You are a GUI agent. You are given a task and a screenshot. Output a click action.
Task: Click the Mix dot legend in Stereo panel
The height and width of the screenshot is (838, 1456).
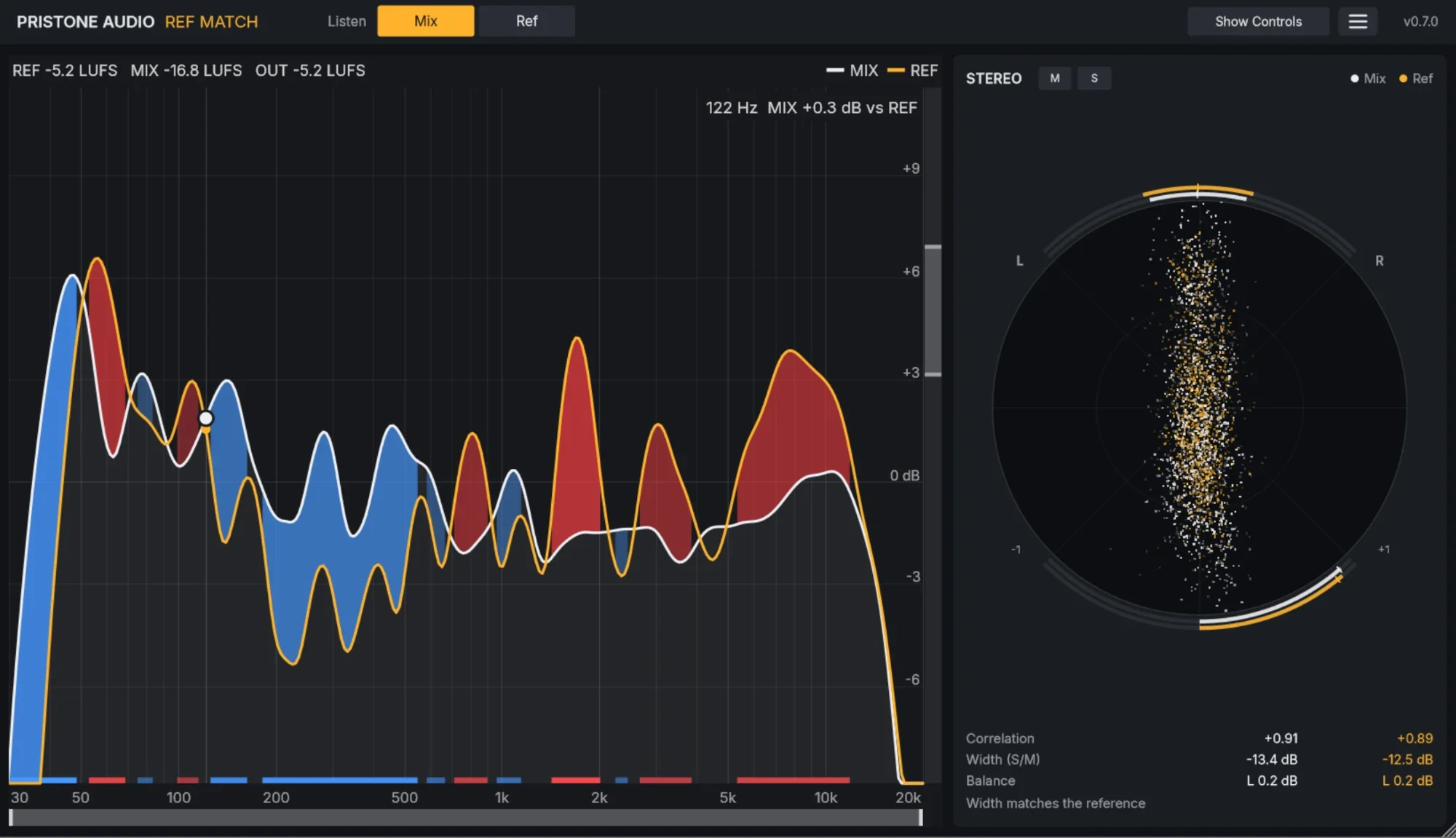click(x=1368, y=79)
